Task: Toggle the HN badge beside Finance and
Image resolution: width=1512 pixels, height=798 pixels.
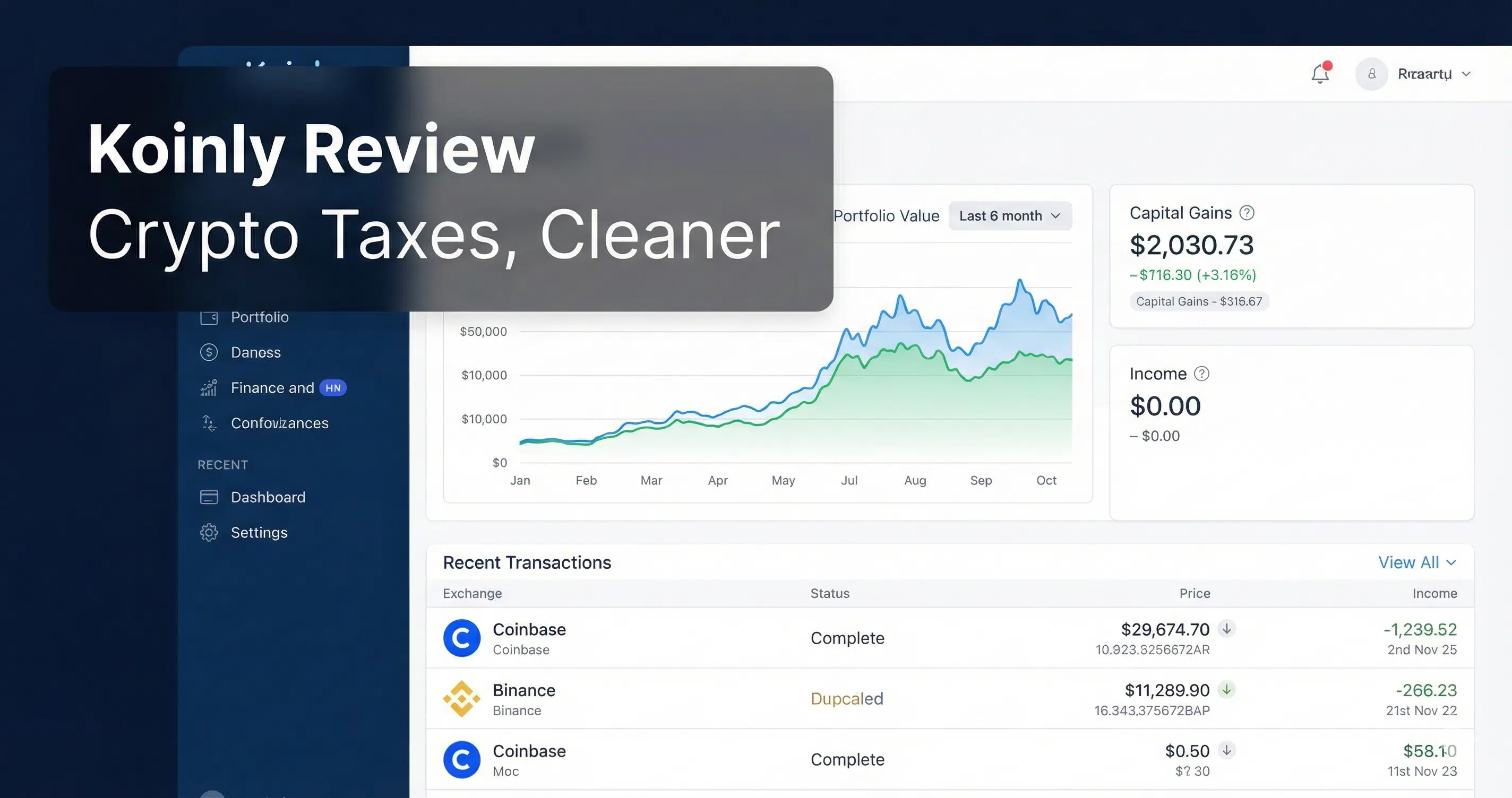Action: [333, 388]
